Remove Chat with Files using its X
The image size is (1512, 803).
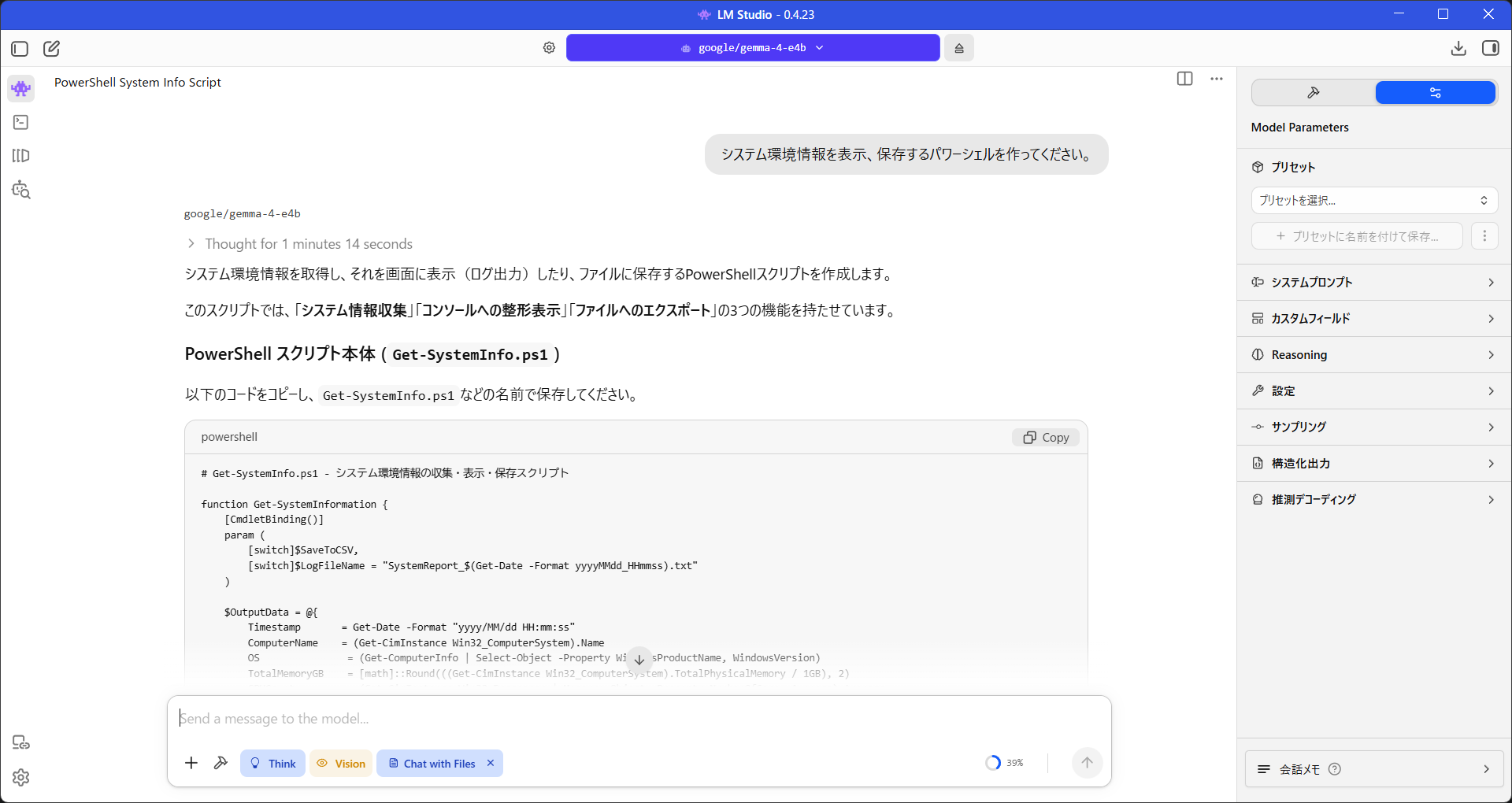[491, 763]
